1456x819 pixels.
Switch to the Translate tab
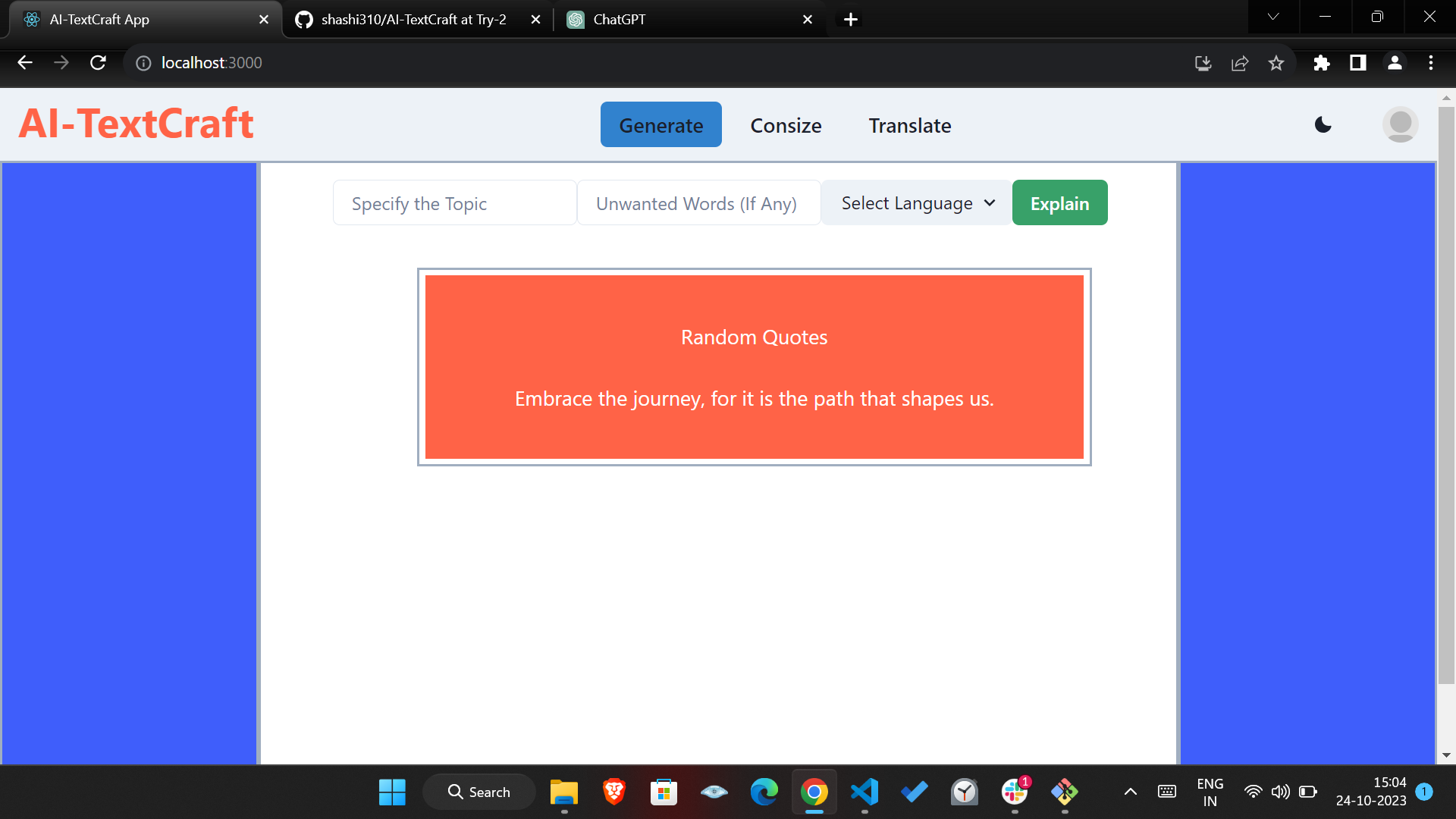[909, 126]
